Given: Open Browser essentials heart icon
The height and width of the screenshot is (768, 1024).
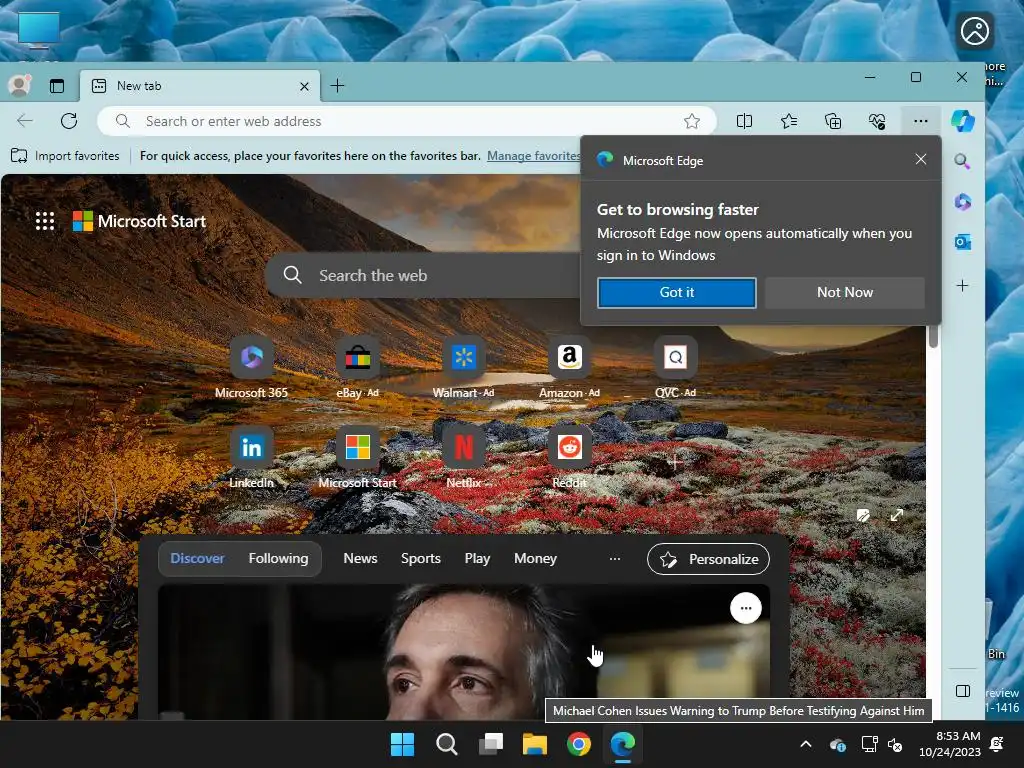Looking at the screenshot, I should tap(876, 121).
